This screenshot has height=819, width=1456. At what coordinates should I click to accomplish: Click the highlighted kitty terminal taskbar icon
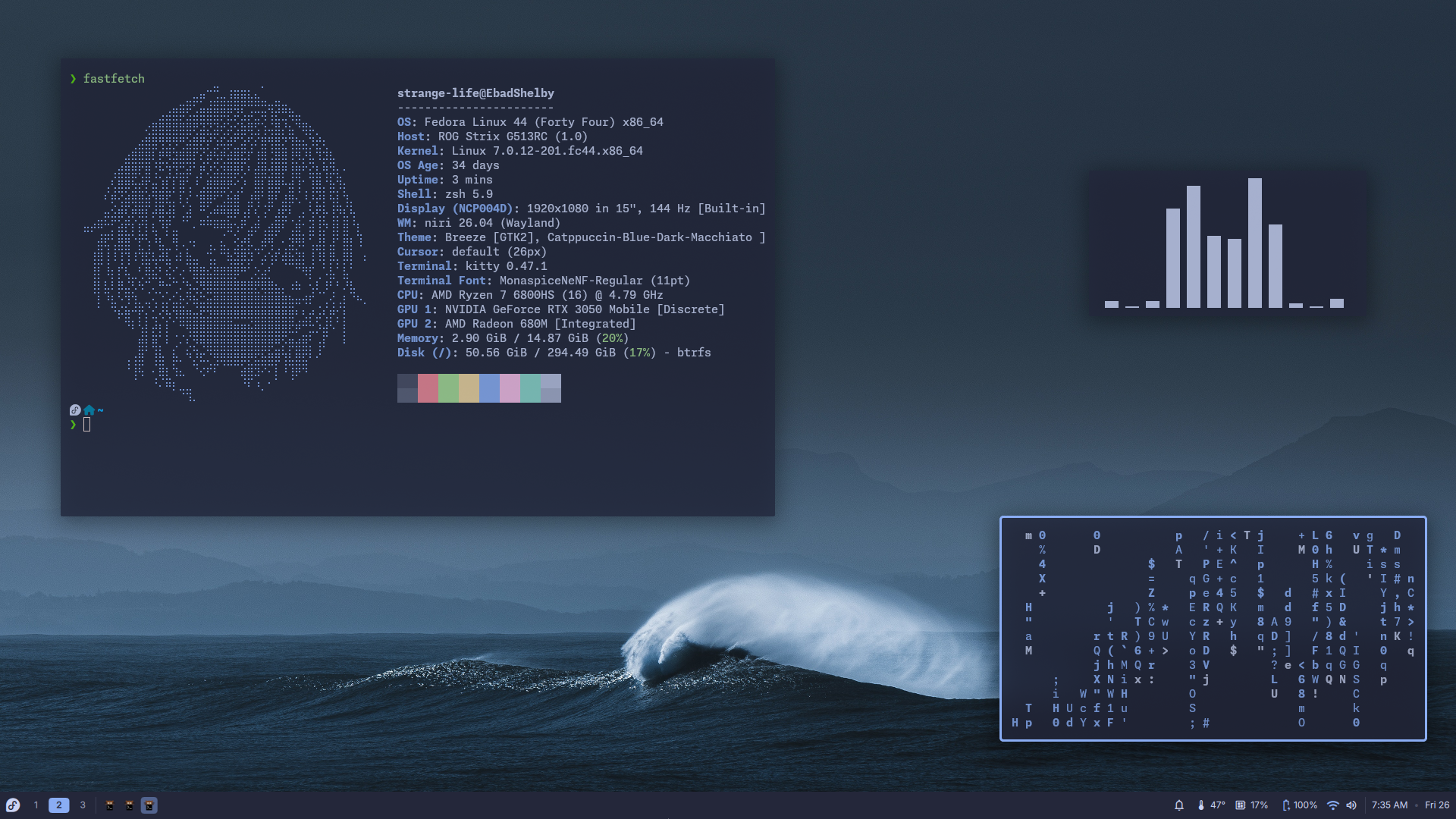click(149, 805)
